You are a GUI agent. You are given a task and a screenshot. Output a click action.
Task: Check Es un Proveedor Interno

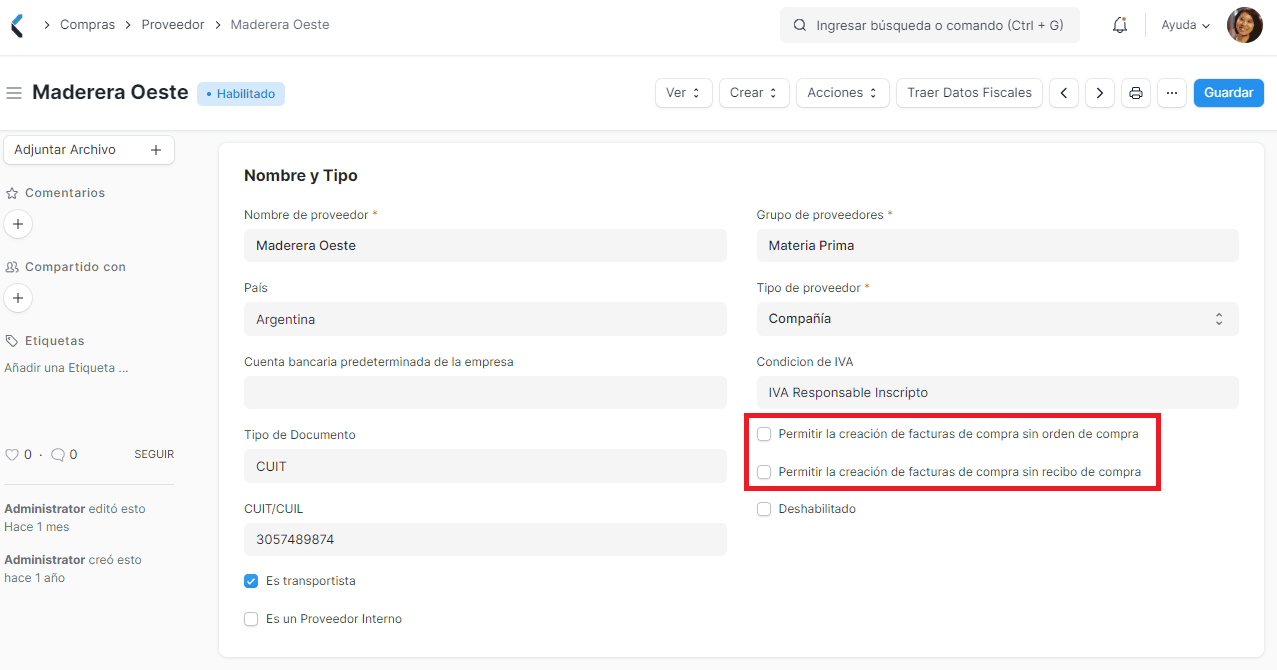click(251, 619)
